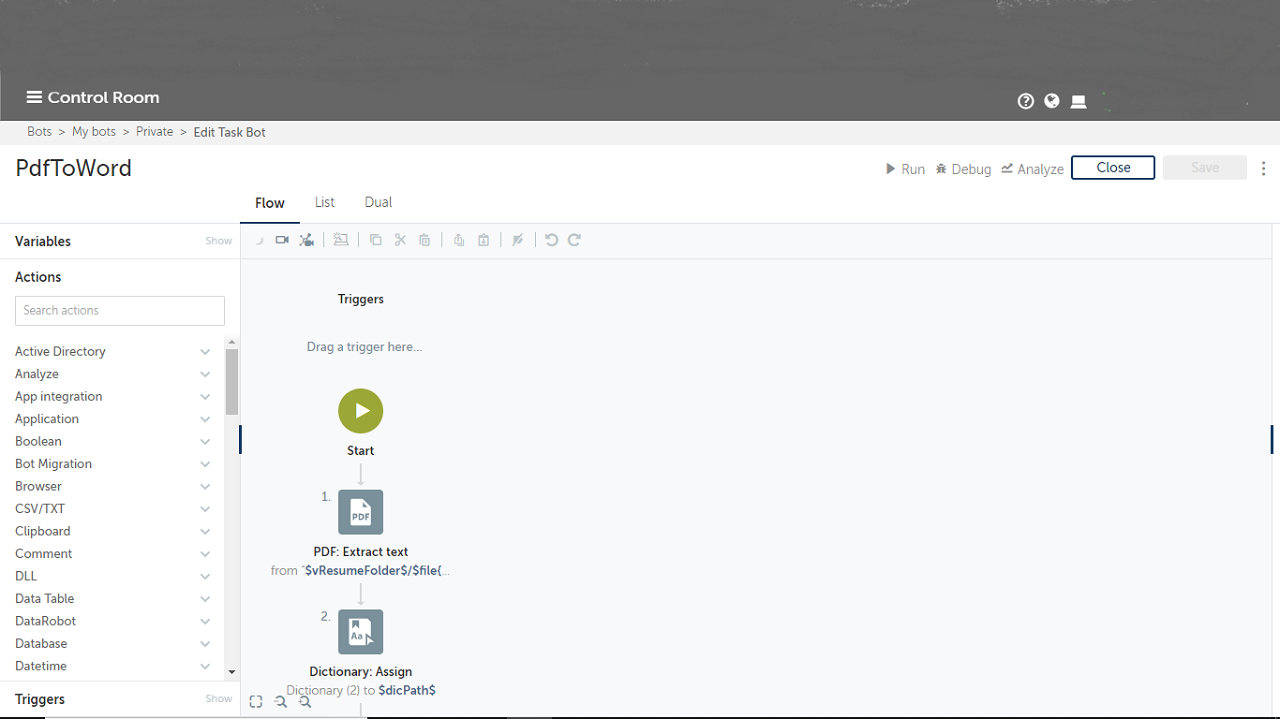Go to Bots in the breadcrumb
Image resolution: width=1280 pixels, height=720 pixels.
pyautogui.click(x=40, y=132)
